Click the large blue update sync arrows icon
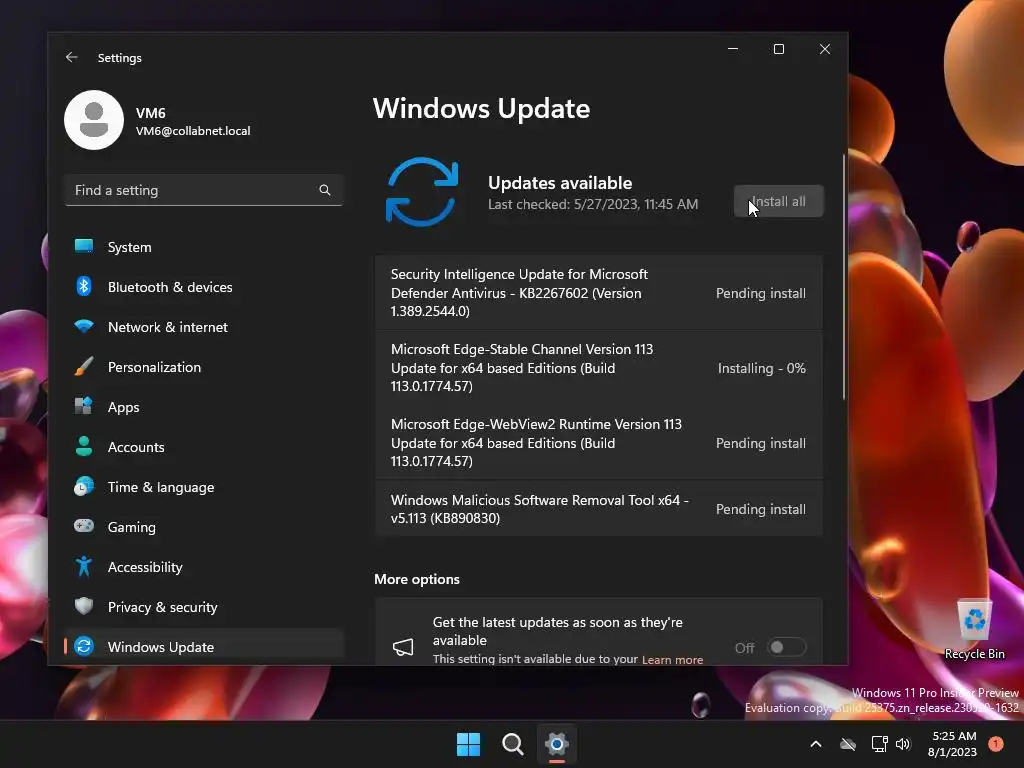Screen dimensions: 1024x768 (x=423, y=191)
